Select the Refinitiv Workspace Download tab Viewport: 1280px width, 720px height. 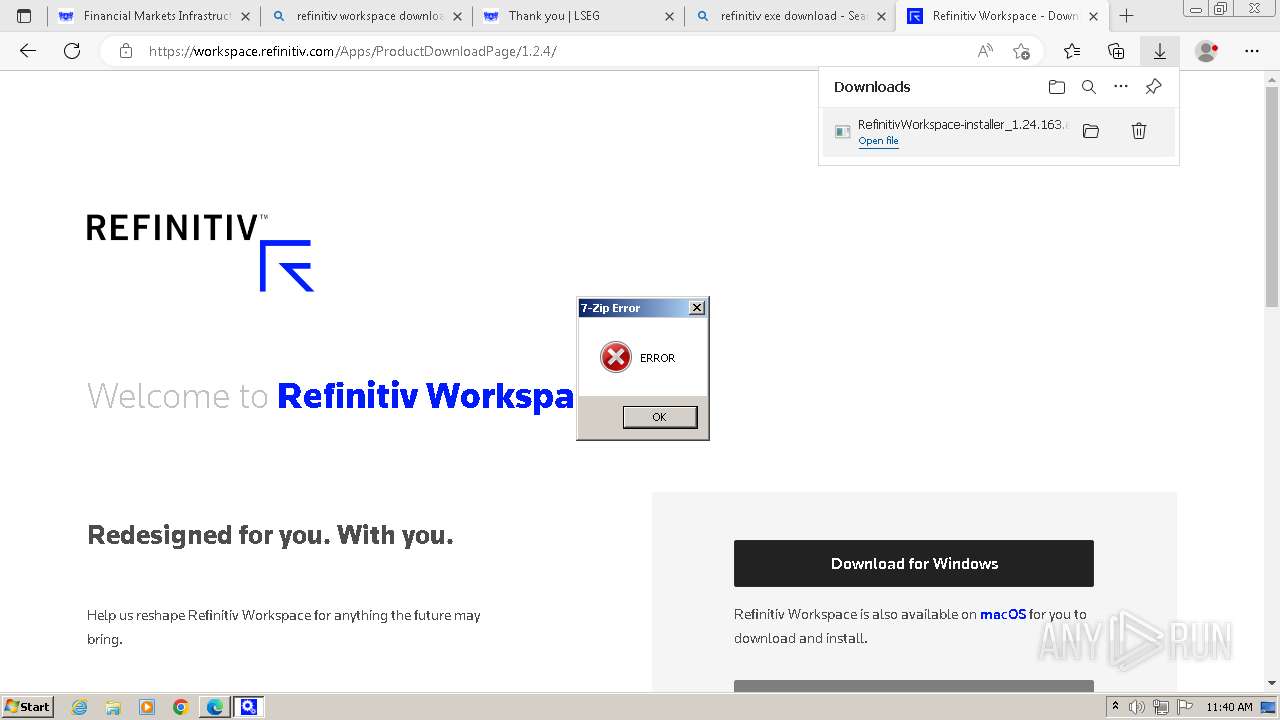pos(1002,16)
